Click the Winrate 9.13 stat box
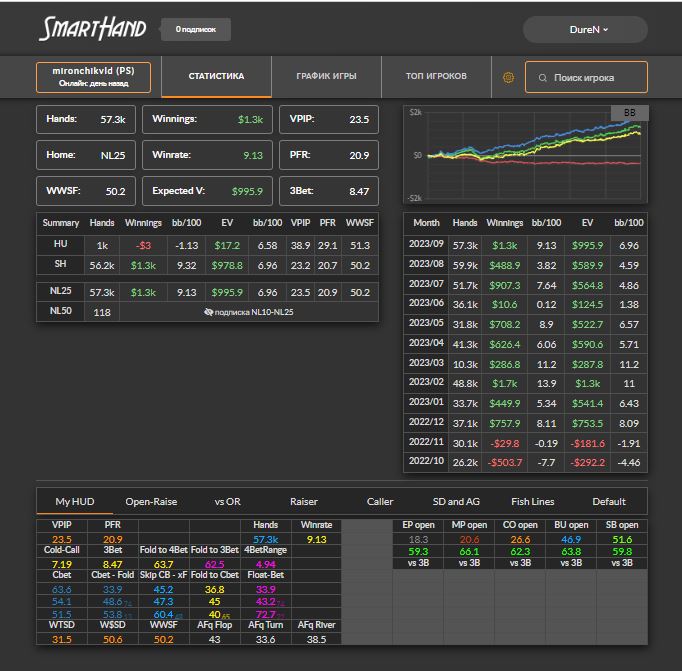682x671 pixels. (207, 155)
